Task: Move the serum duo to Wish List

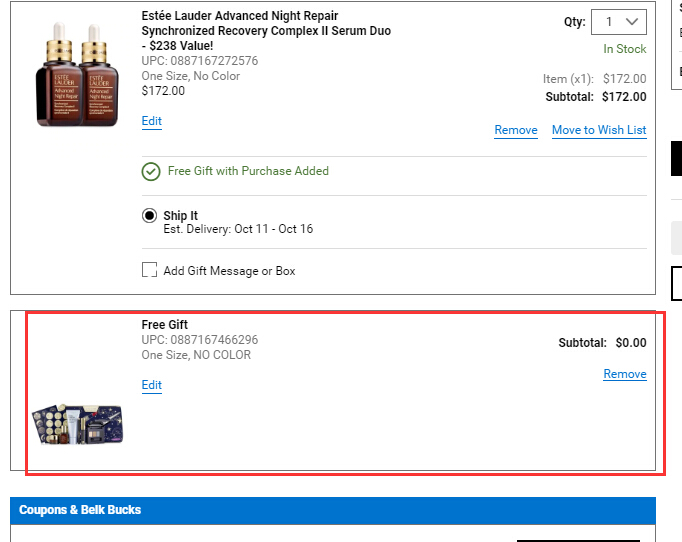Action: tap(599, 130)
